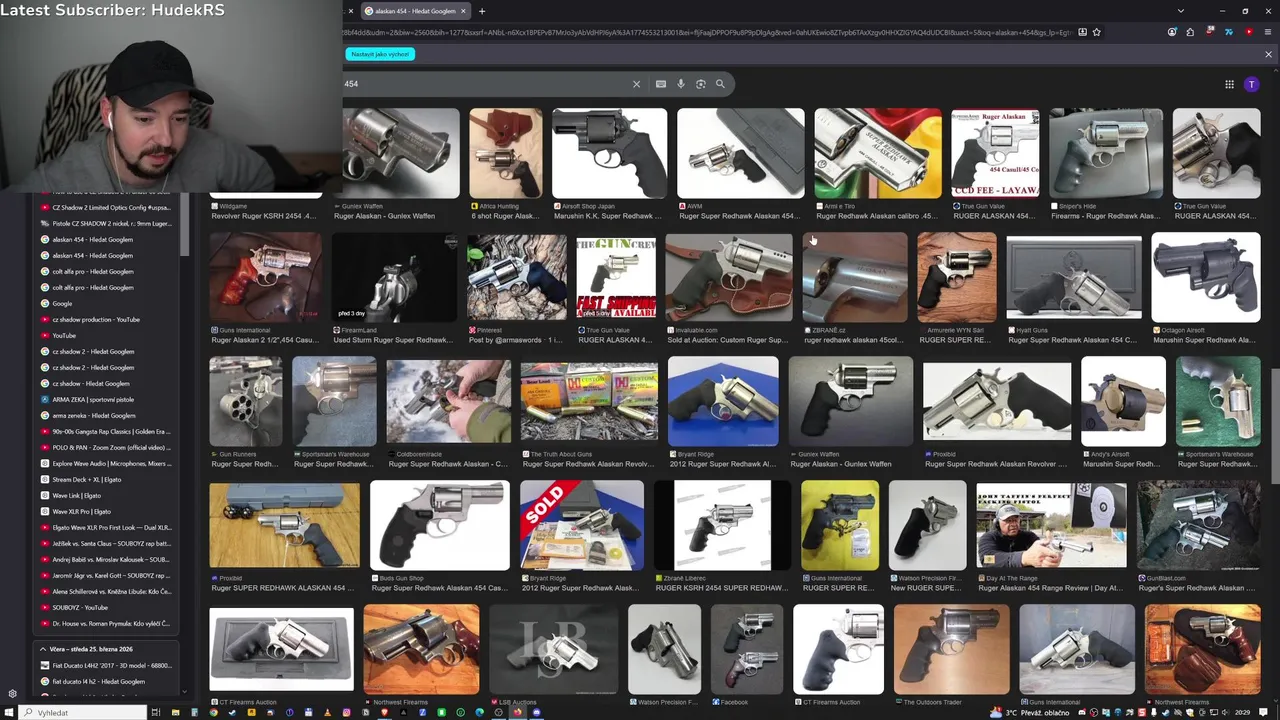The image size is (1280, 720).
Task: Open history entry Dr. House vs. Roman Prymula
Action: coord(105,623)
